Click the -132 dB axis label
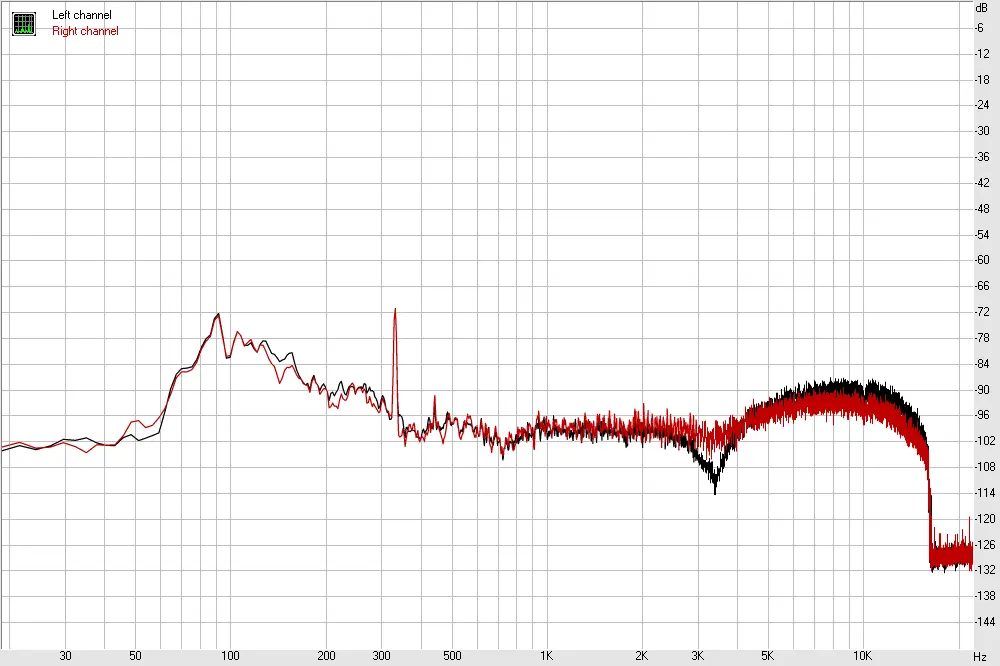 point(985,569)
